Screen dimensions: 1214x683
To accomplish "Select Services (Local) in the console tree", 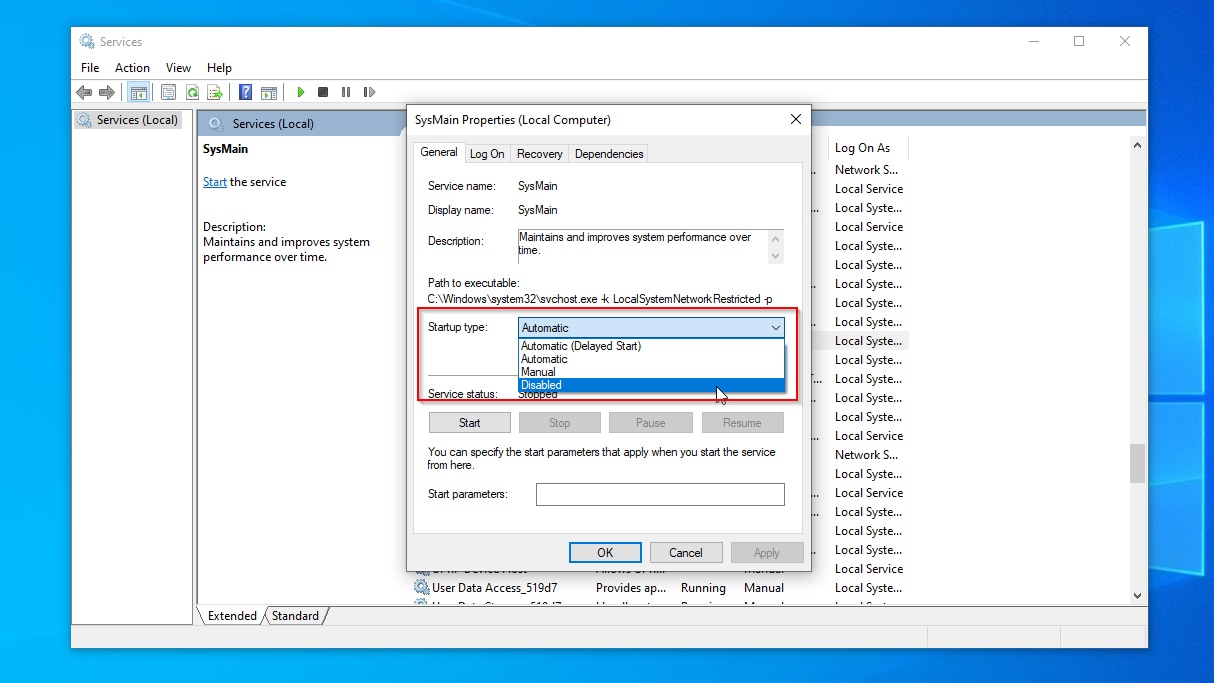I will point(128,120).
